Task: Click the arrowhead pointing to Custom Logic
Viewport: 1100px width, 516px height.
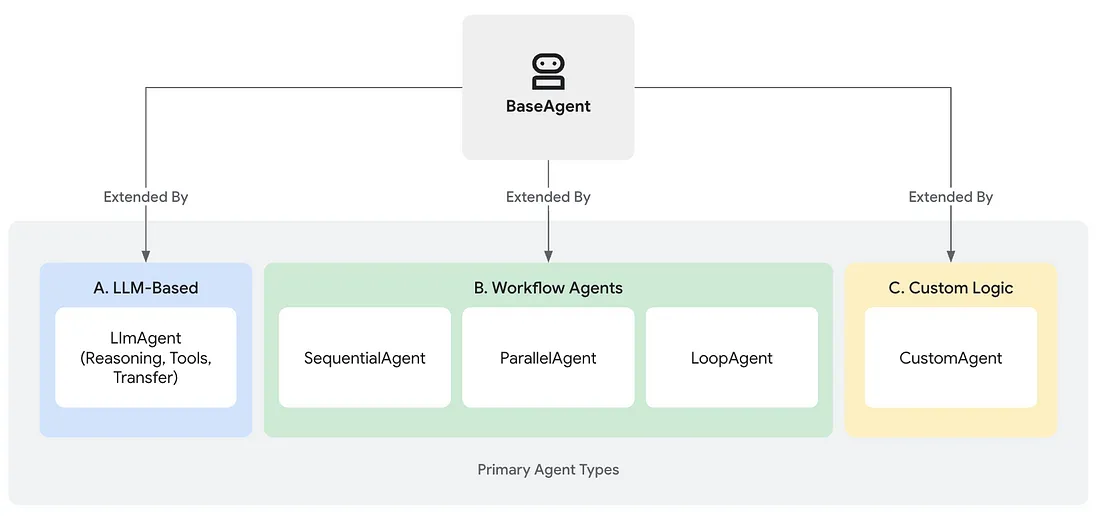Action: [x=951, y=257]
